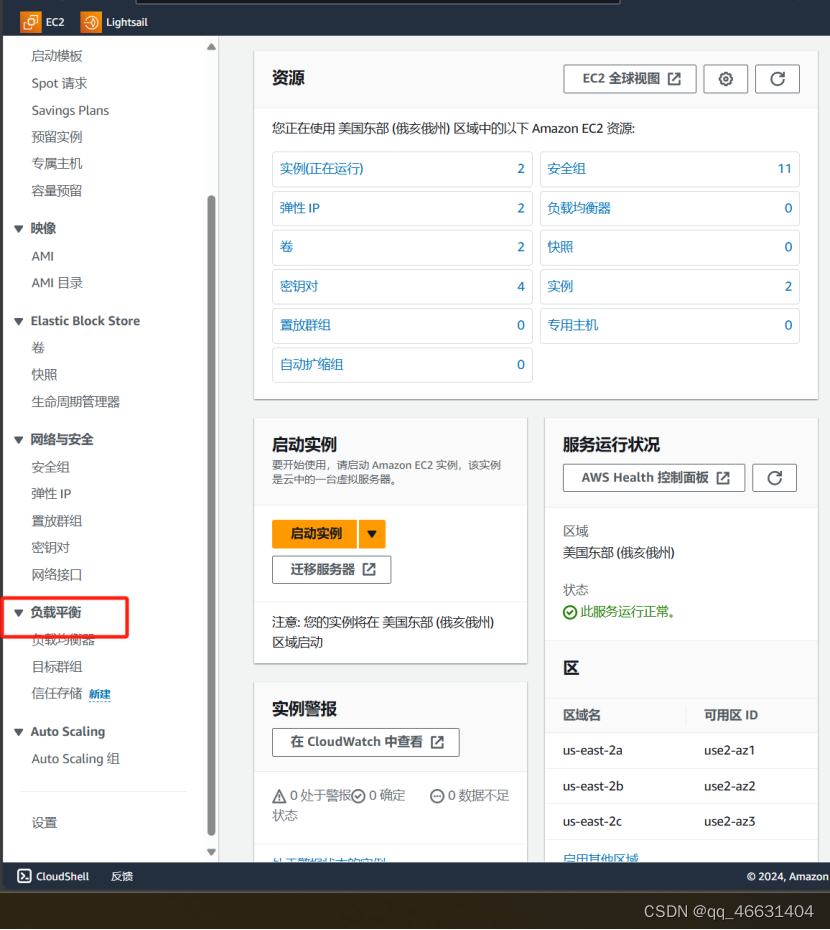Click the 迁移服务器 button
This screenshot has width=830, height=930.
[332, 569]
